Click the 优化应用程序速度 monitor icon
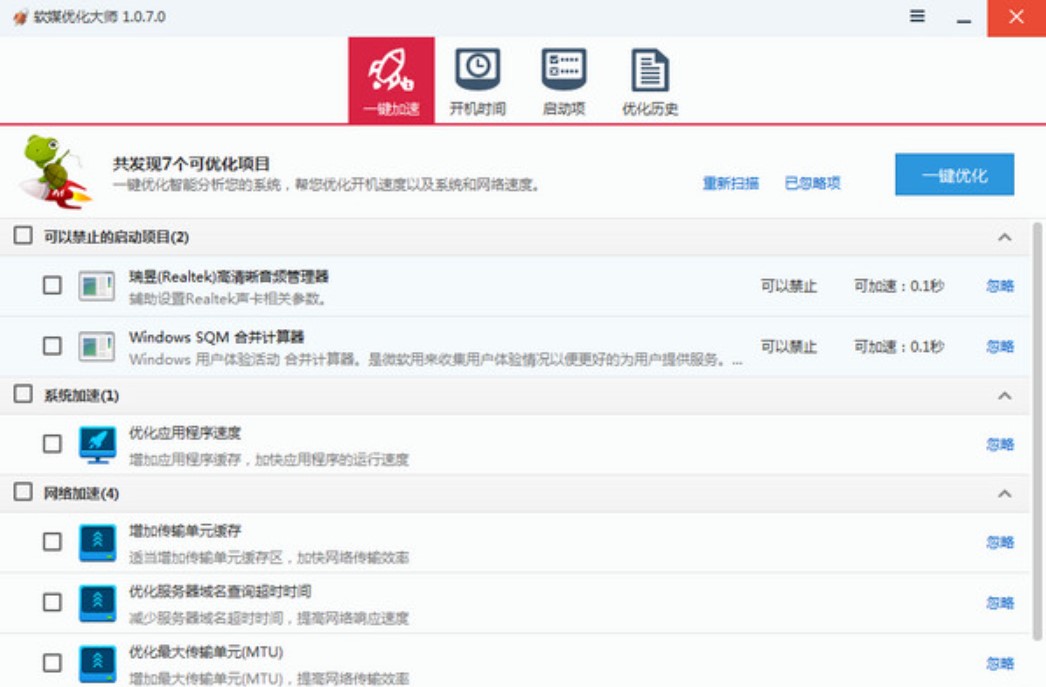 pos(97,444)
